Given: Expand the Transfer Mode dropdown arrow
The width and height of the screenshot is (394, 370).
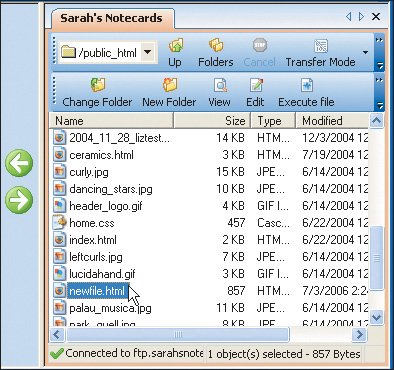Looking at the screenshot, I should coord(365,53).
